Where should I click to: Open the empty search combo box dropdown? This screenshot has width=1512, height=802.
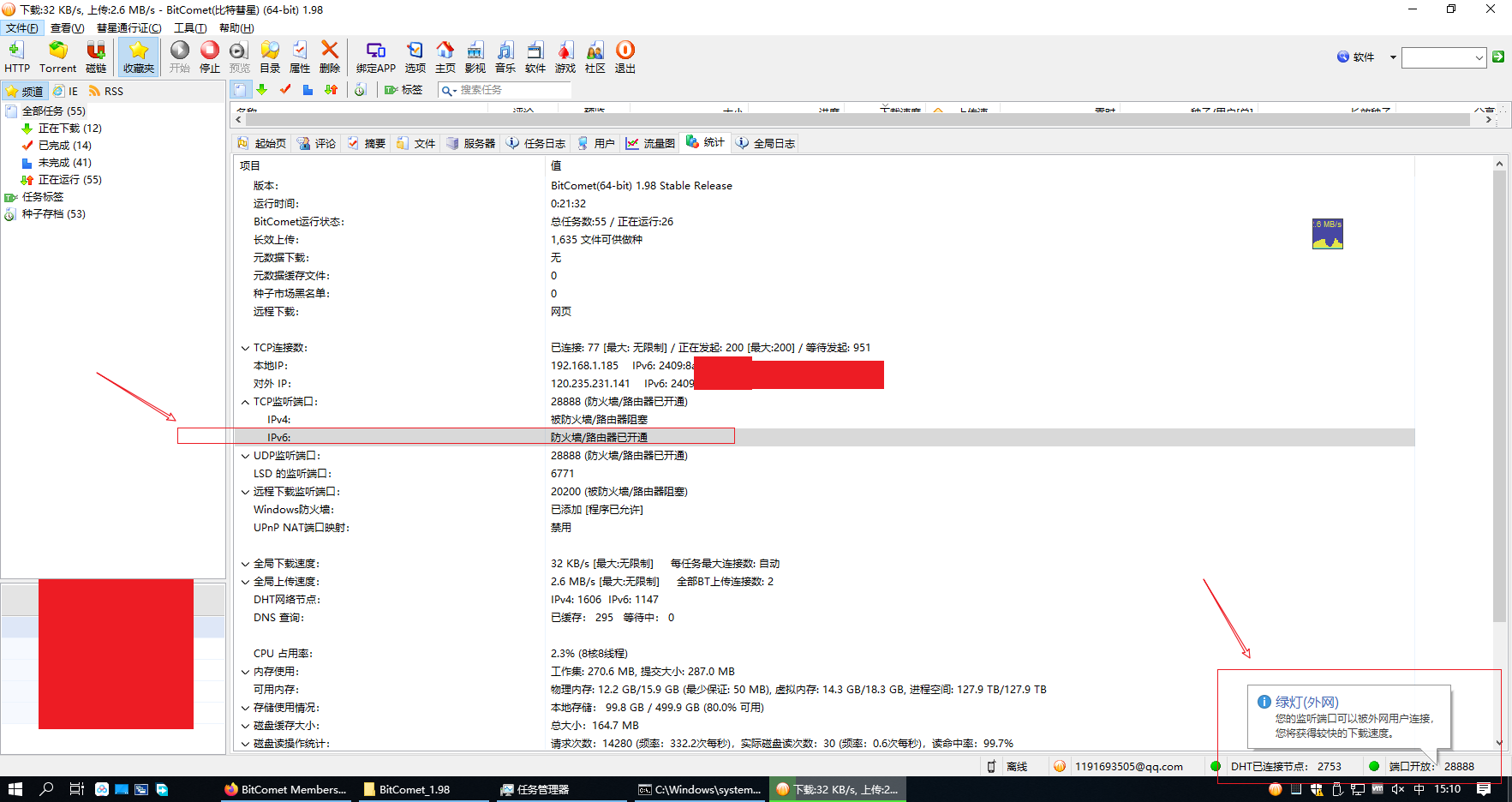pos(1479,57)
